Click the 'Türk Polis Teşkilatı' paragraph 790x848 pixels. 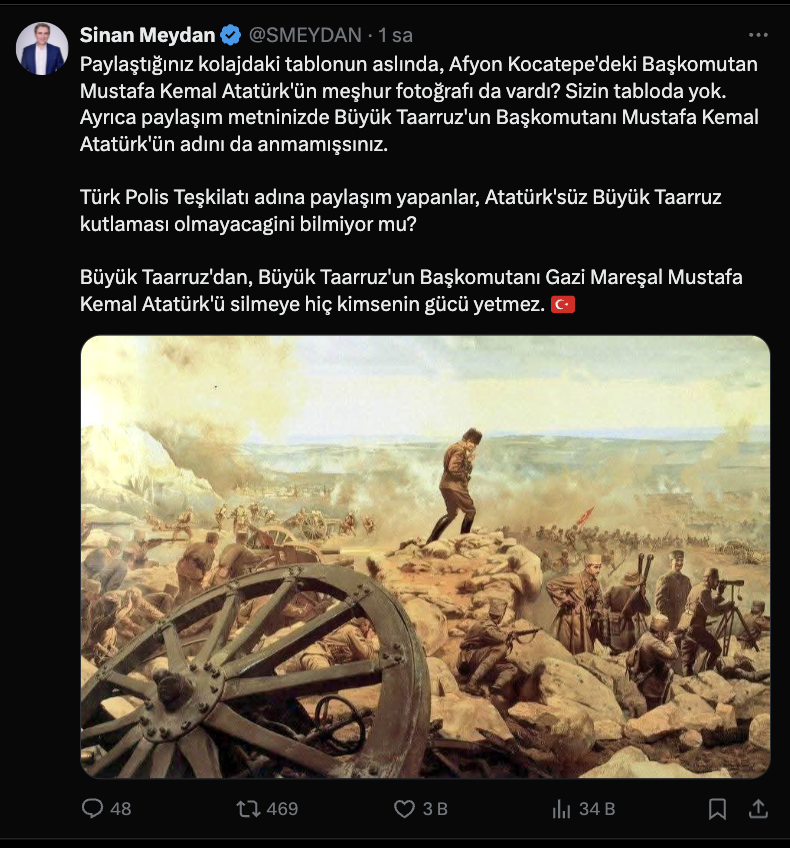[x=401, y=210]
